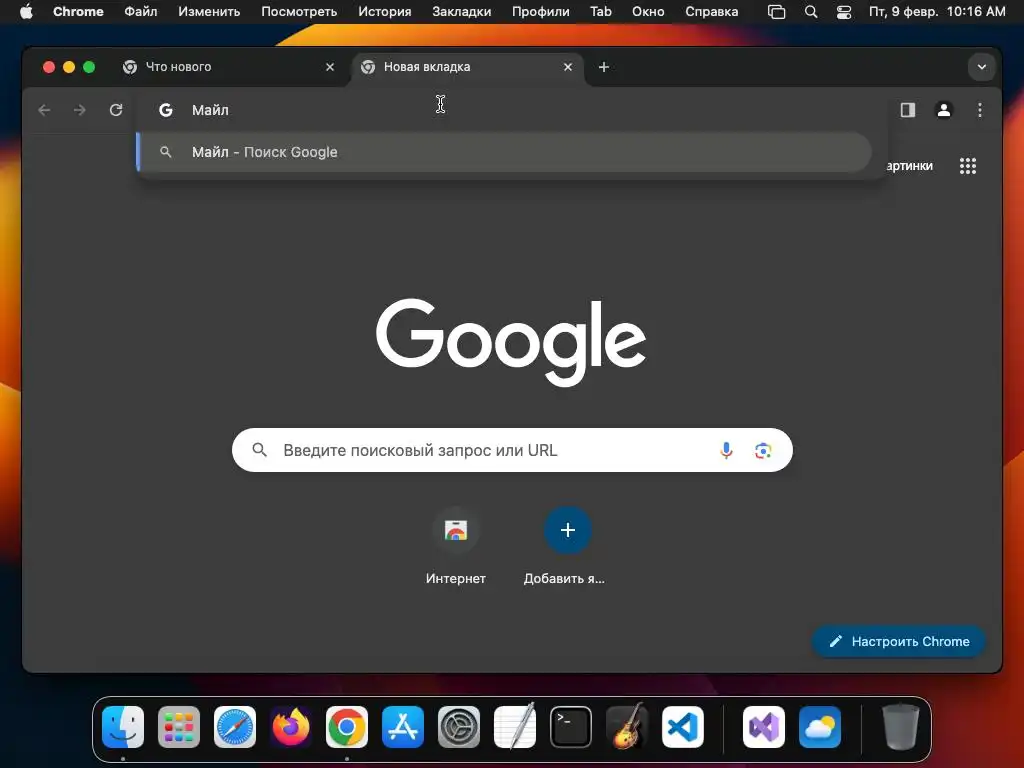Click the date and time in the menu bar
The width and height of the screenshot is (1024, 768).
coord(937,11)
